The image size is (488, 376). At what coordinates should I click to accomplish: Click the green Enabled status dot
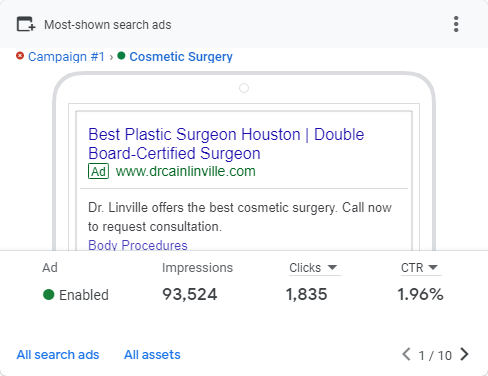point(49,295)
